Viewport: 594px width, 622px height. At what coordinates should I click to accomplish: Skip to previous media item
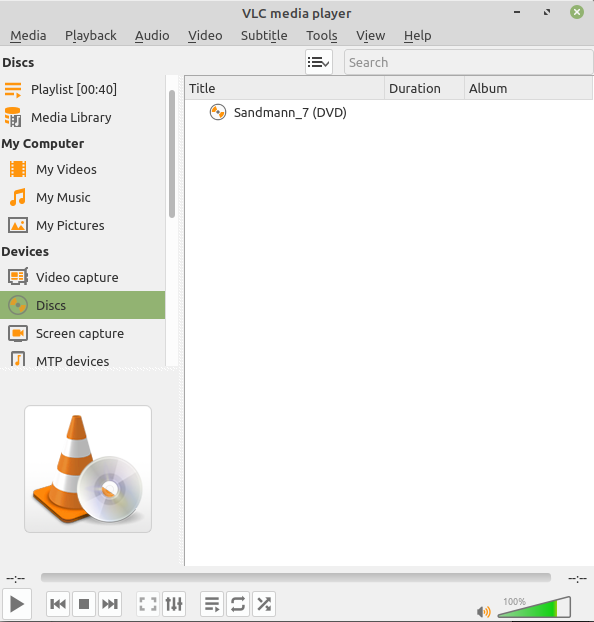tap(58, 604)
